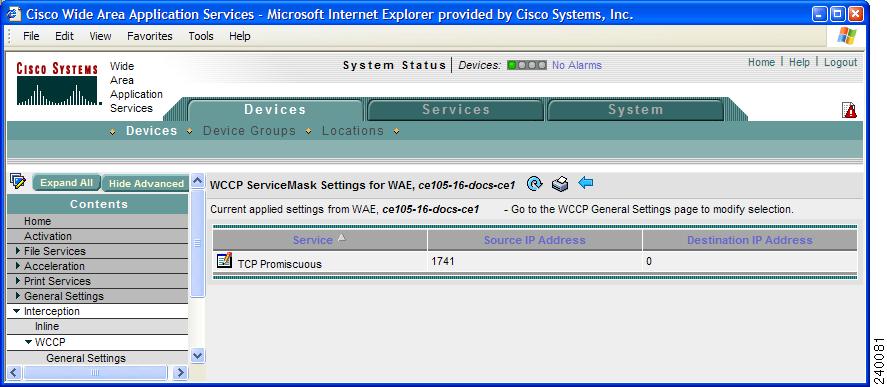Click the Service column sort arrow
The image size is (887, 387).
coord(341,238)
